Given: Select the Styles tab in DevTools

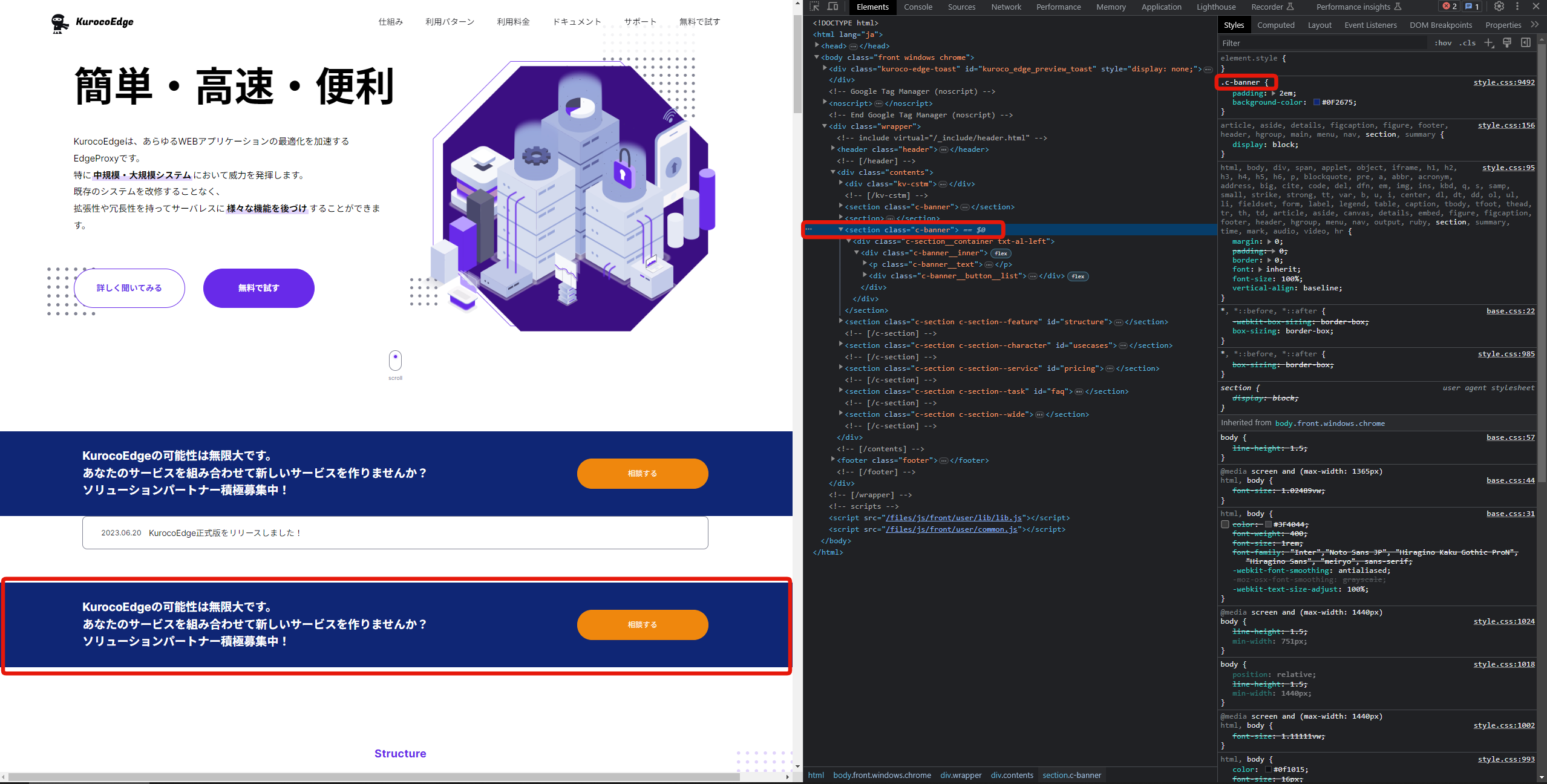Looking at the screenshot, I should (x=1233, y=25).
